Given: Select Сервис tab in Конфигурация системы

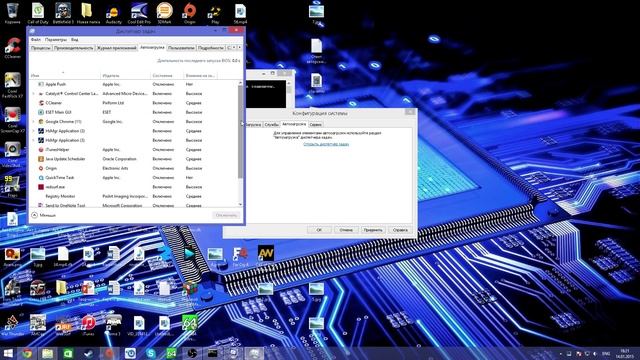Looking at the screenshot, I should [316, 124].
